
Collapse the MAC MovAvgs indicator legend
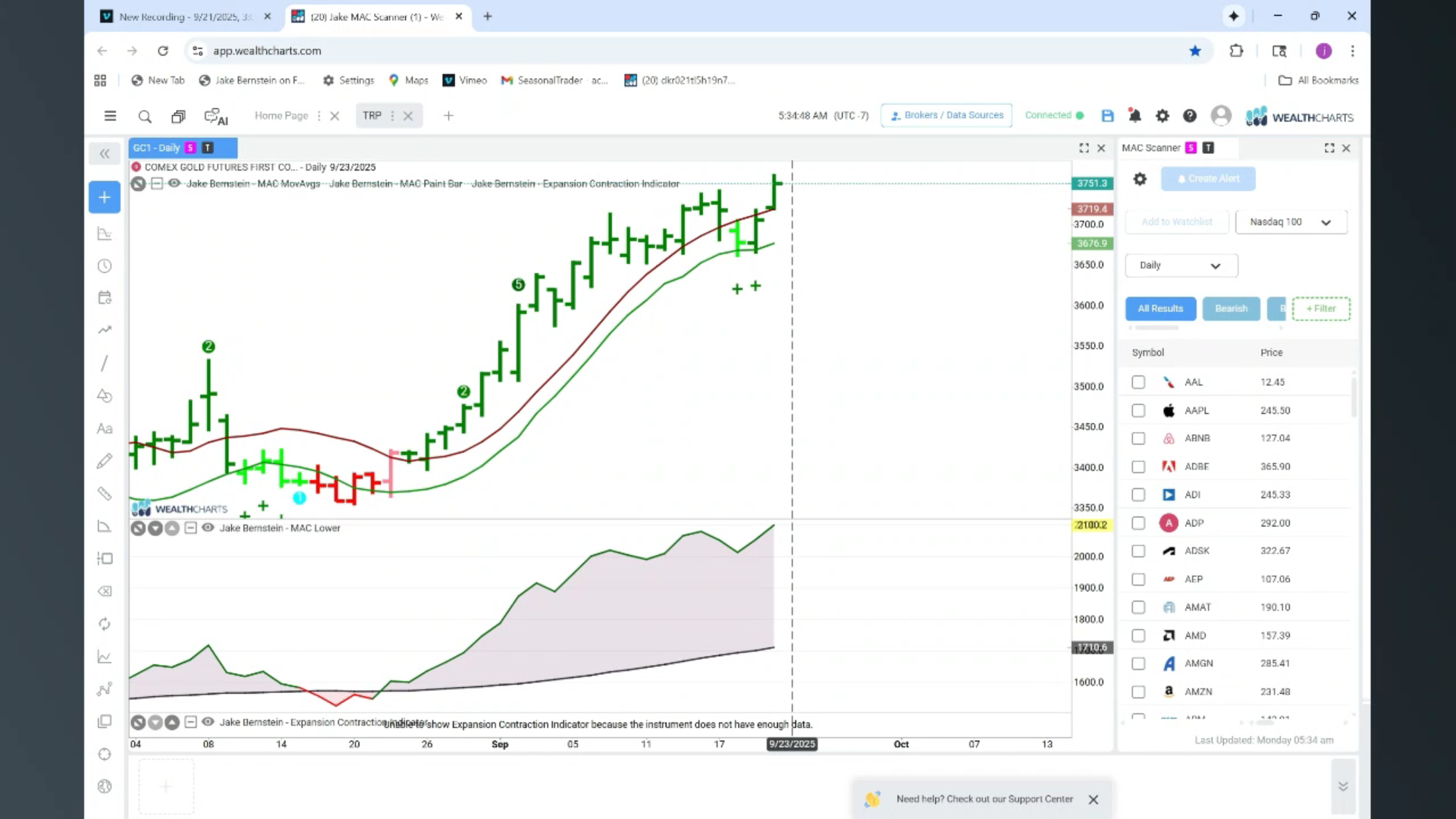pos(156,184)
